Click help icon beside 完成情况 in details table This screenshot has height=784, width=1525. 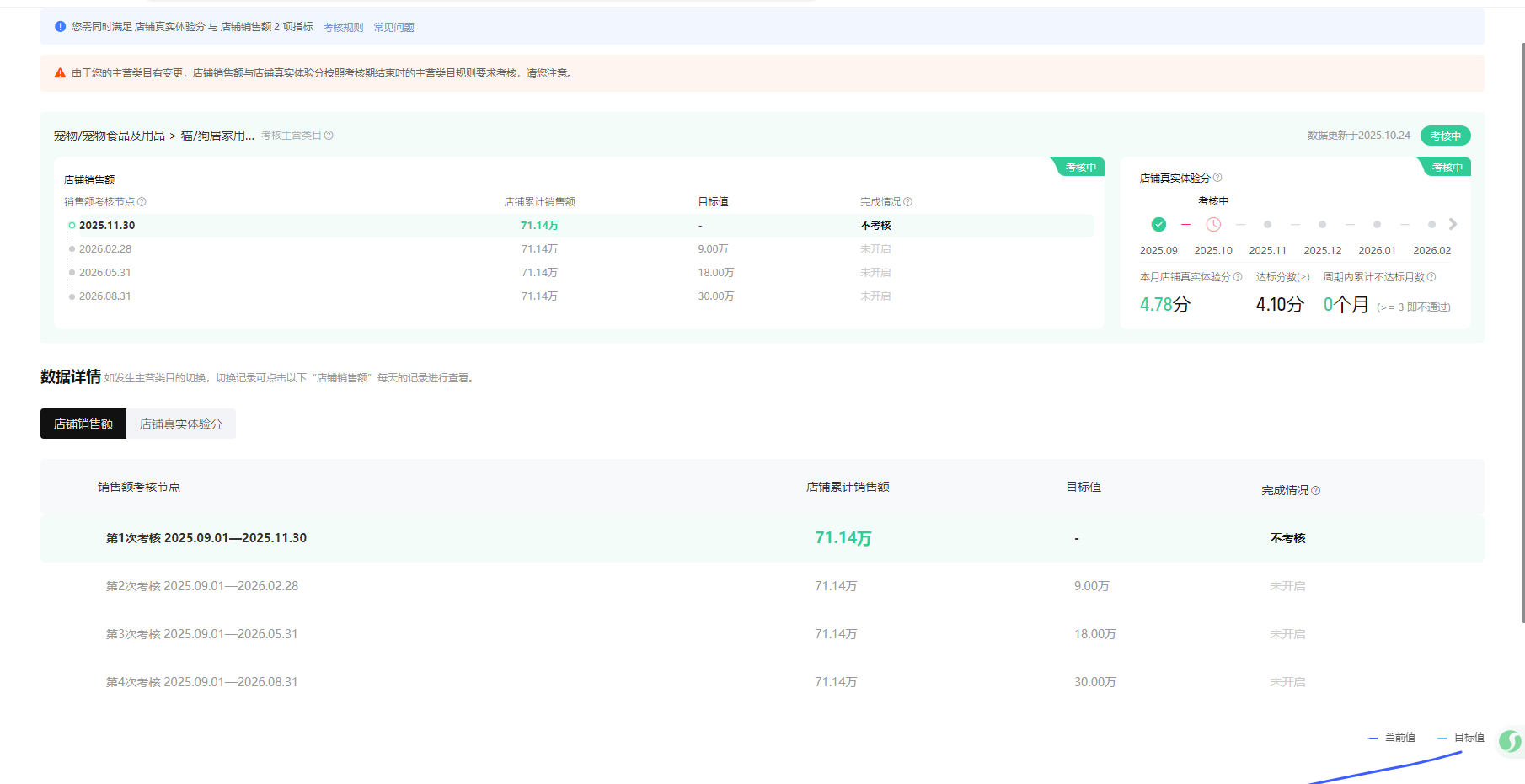tap(1316, 491)
